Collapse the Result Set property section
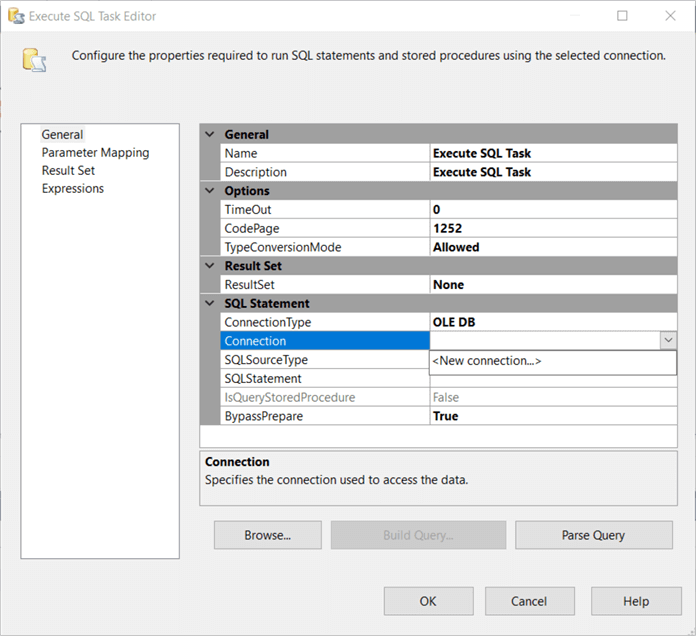Viewport: 696px width, 636px height. pyautogui.click(x=210, y=267)
